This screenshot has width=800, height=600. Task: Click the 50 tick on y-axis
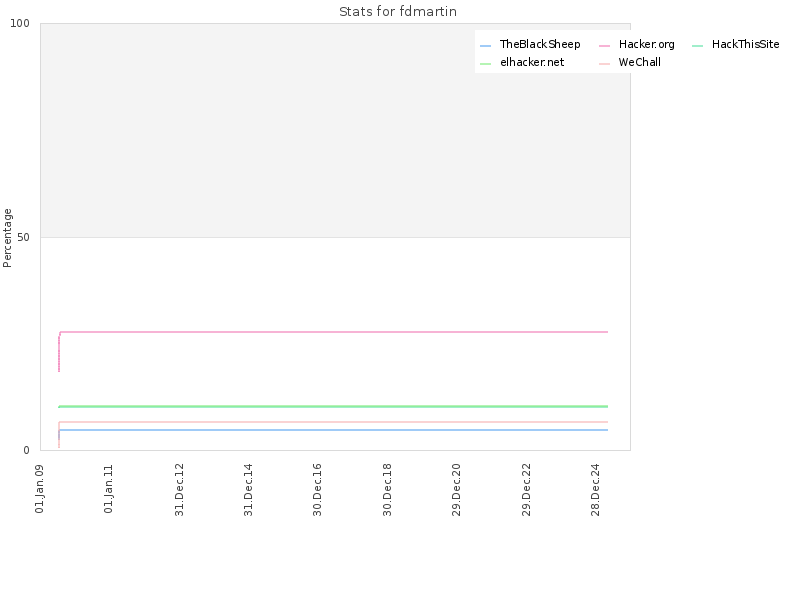23,238
